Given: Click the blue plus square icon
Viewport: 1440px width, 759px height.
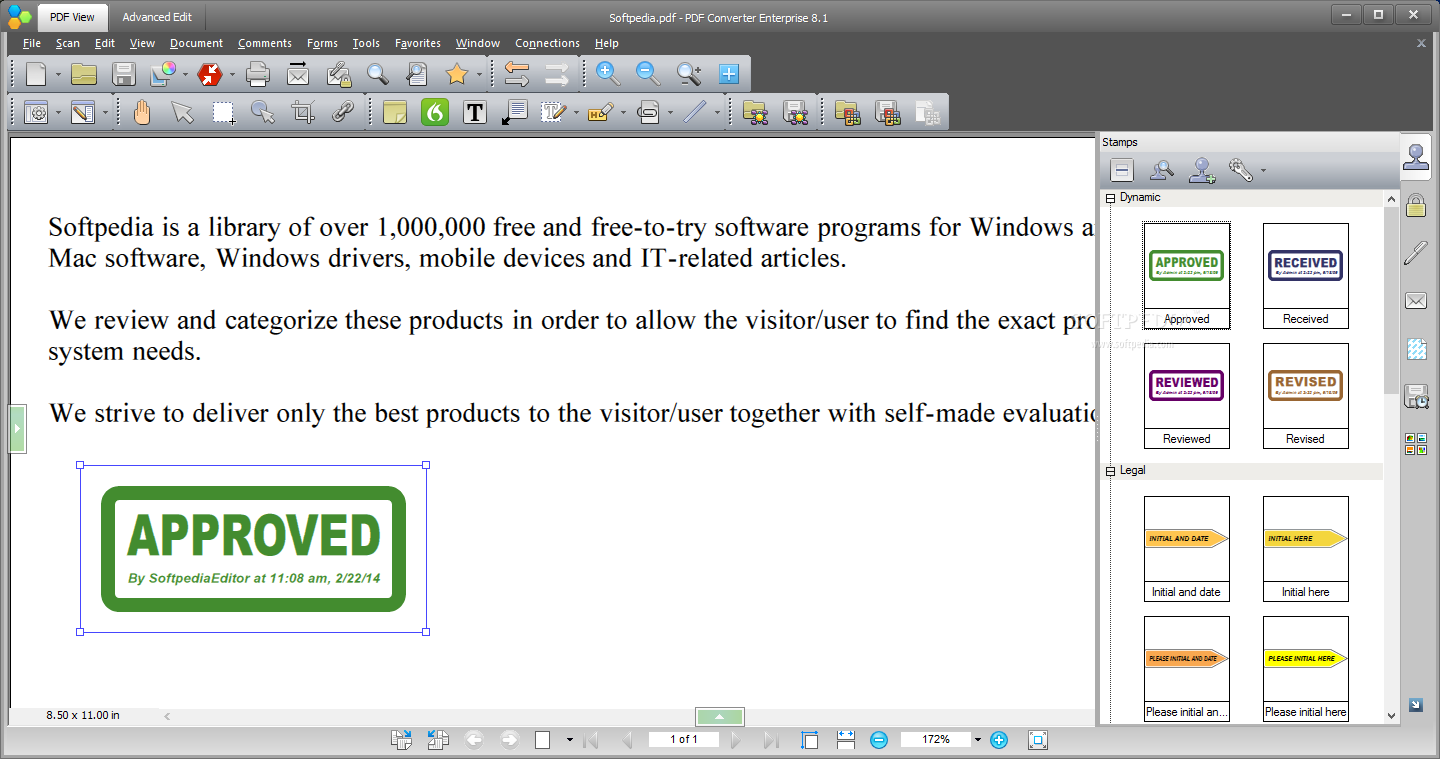Looking at the screenshot, I should 728,73.
